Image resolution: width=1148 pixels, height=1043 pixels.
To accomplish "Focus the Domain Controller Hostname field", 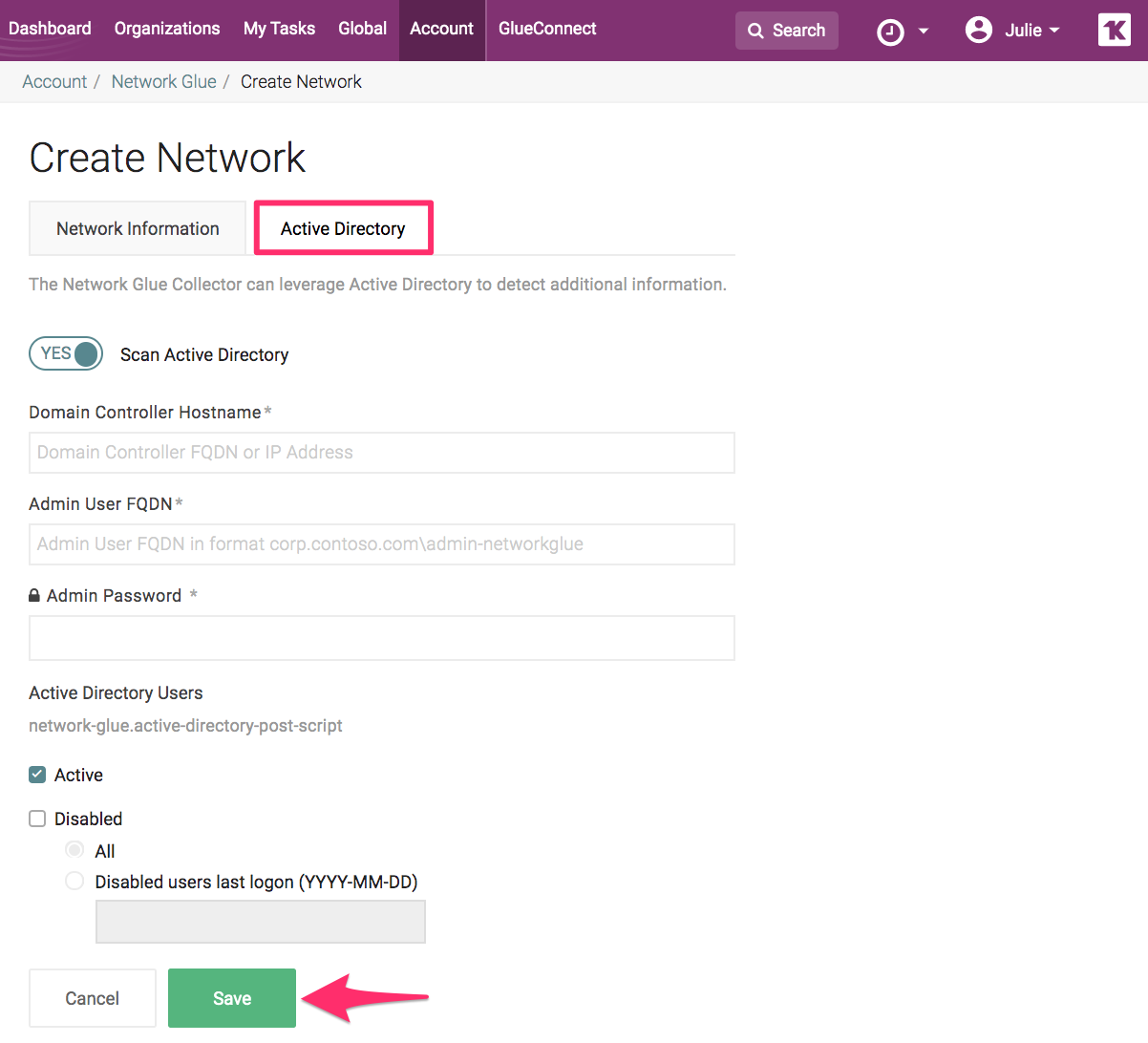I will click(382, 453).
